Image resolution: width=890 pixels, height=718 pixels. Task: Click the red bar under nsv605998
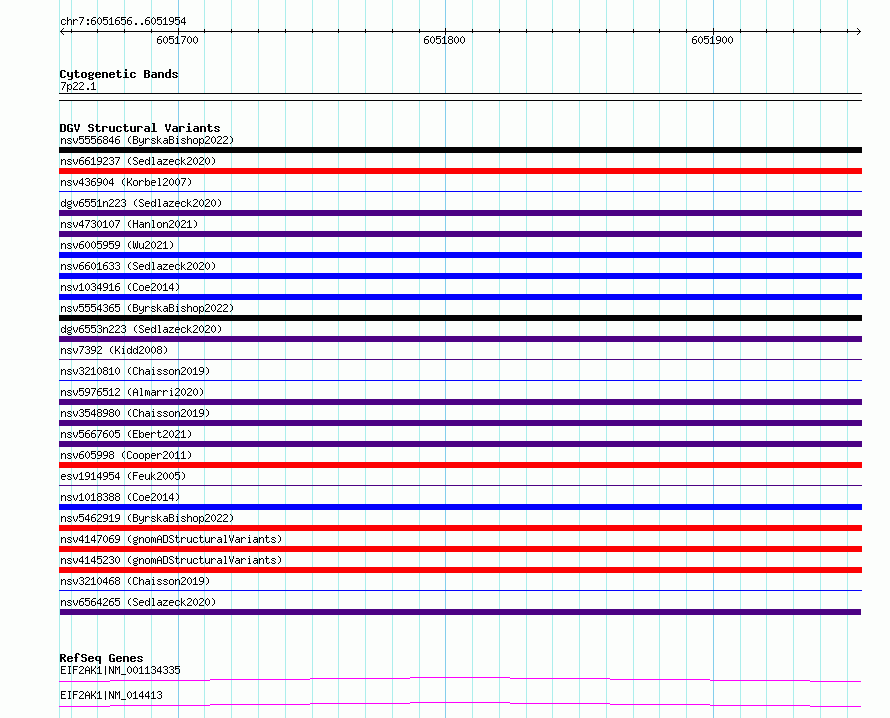point(460,465)
